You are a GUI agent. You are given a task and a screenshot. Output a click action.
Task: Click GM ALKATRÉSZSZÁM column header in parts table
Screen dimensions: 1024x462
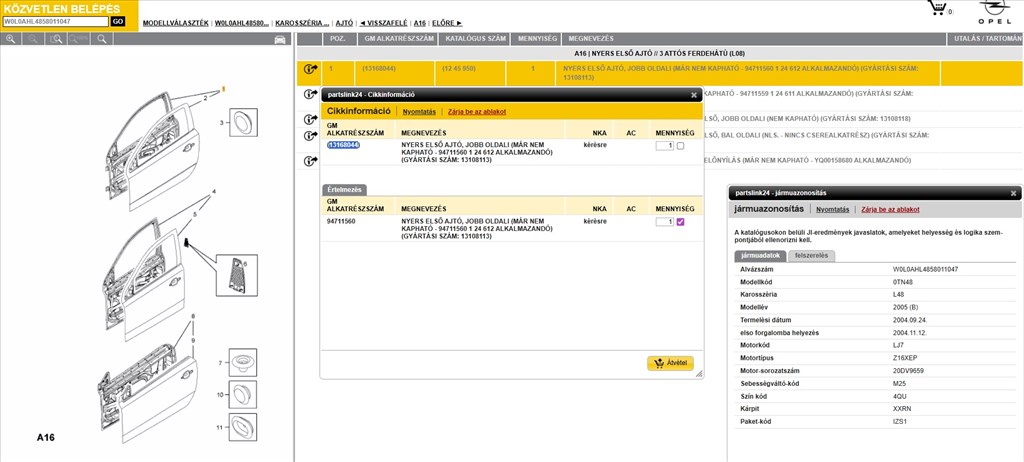[397, 39]
